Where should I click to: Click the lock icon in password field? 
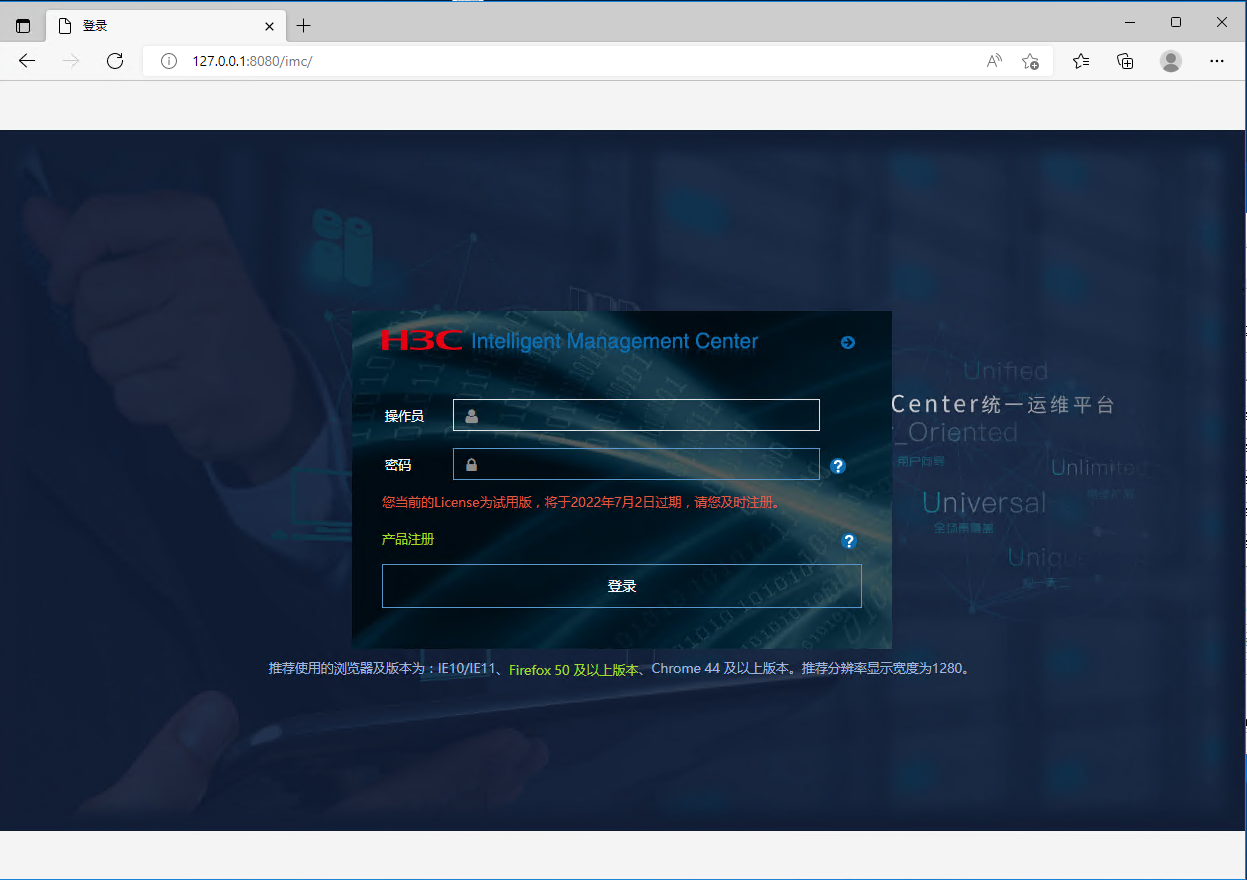pyautogui.click(x=471, y=465)
